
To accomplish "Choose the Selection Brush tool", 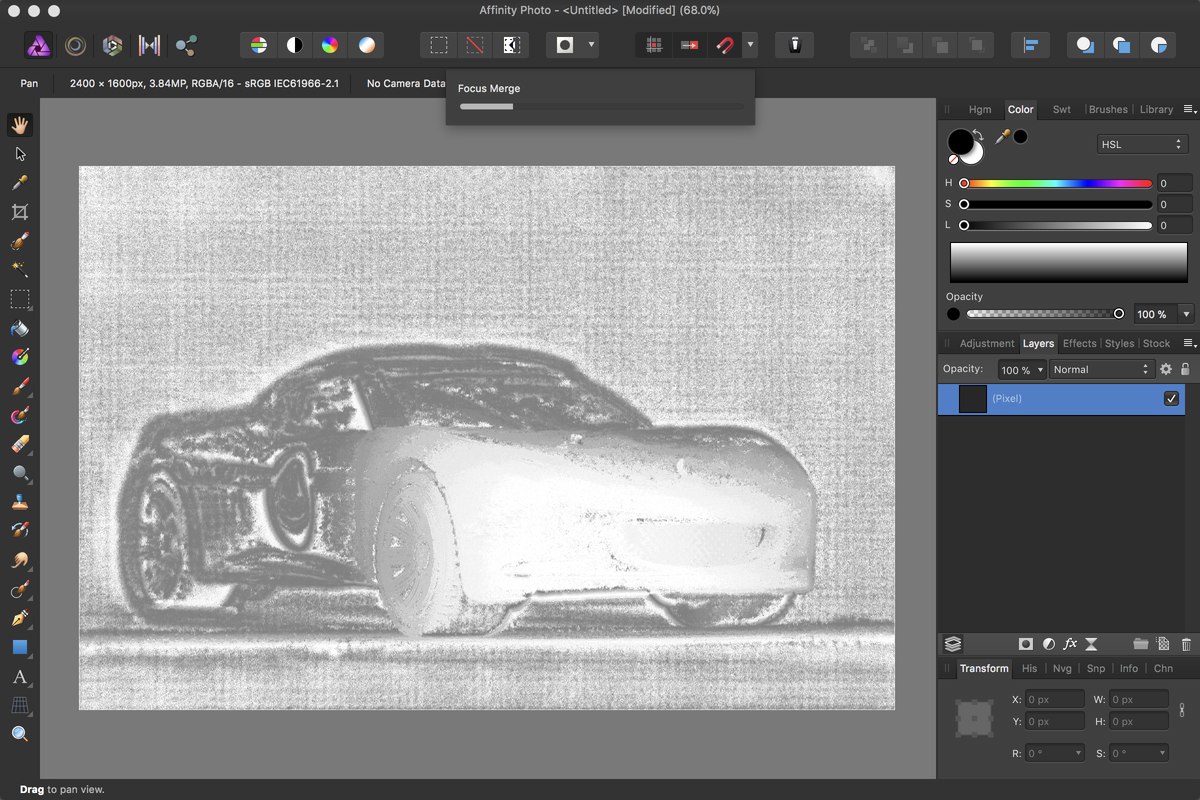I will (x=19, y=241).
